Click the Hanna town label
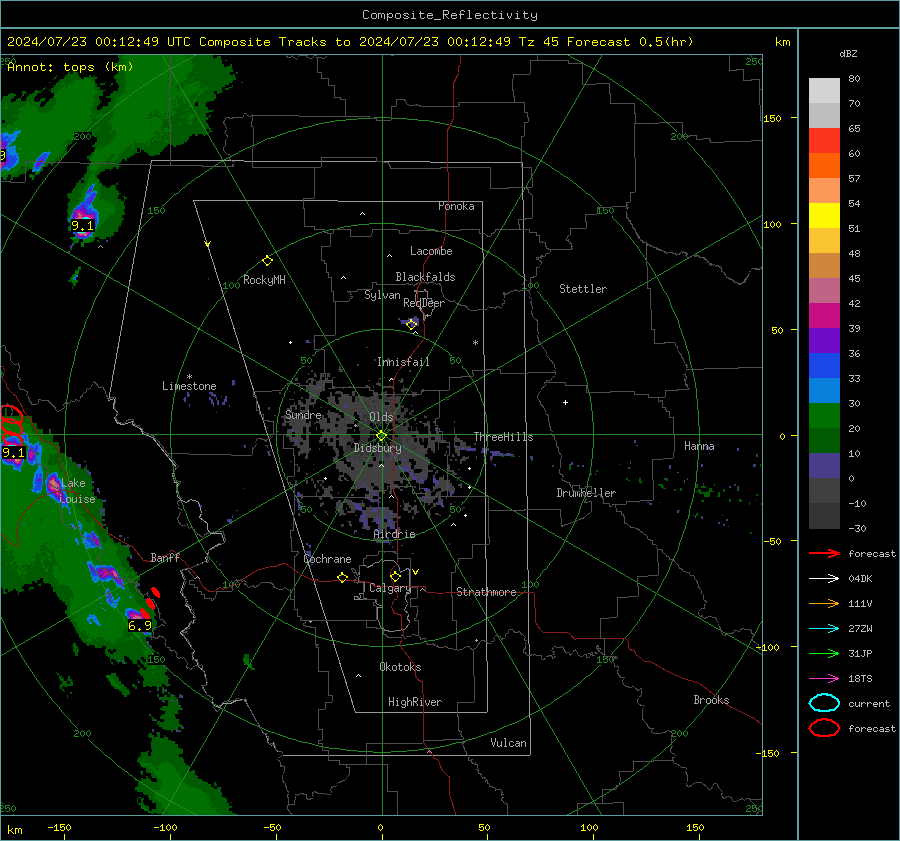Viewport: 900px width, 841px height. (699, 446)
